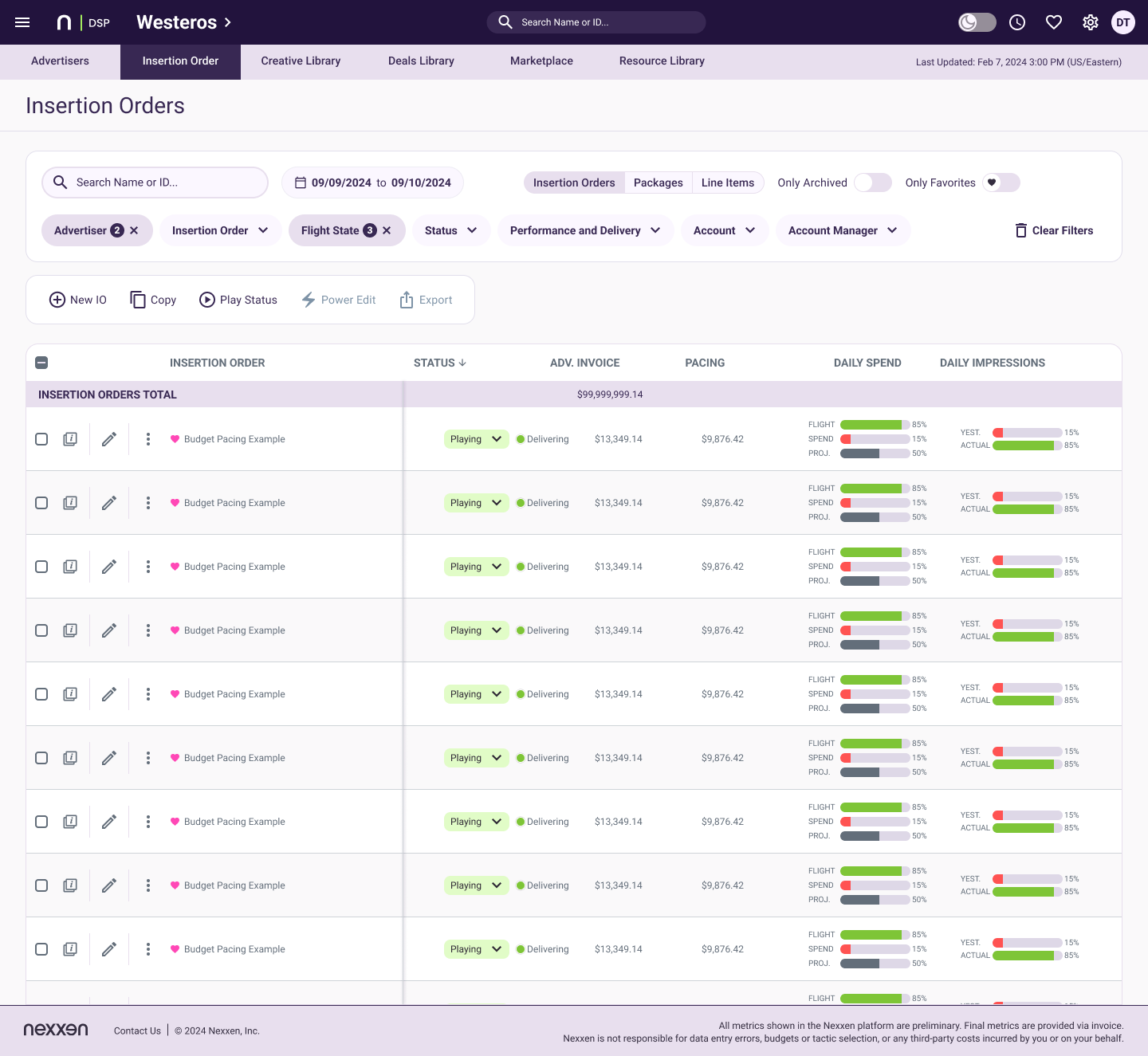Image resolution: width=1148 pixels, height=1056 pixels.
Task: Toggle the Only Favorites switch
Action: point(1001,183)
